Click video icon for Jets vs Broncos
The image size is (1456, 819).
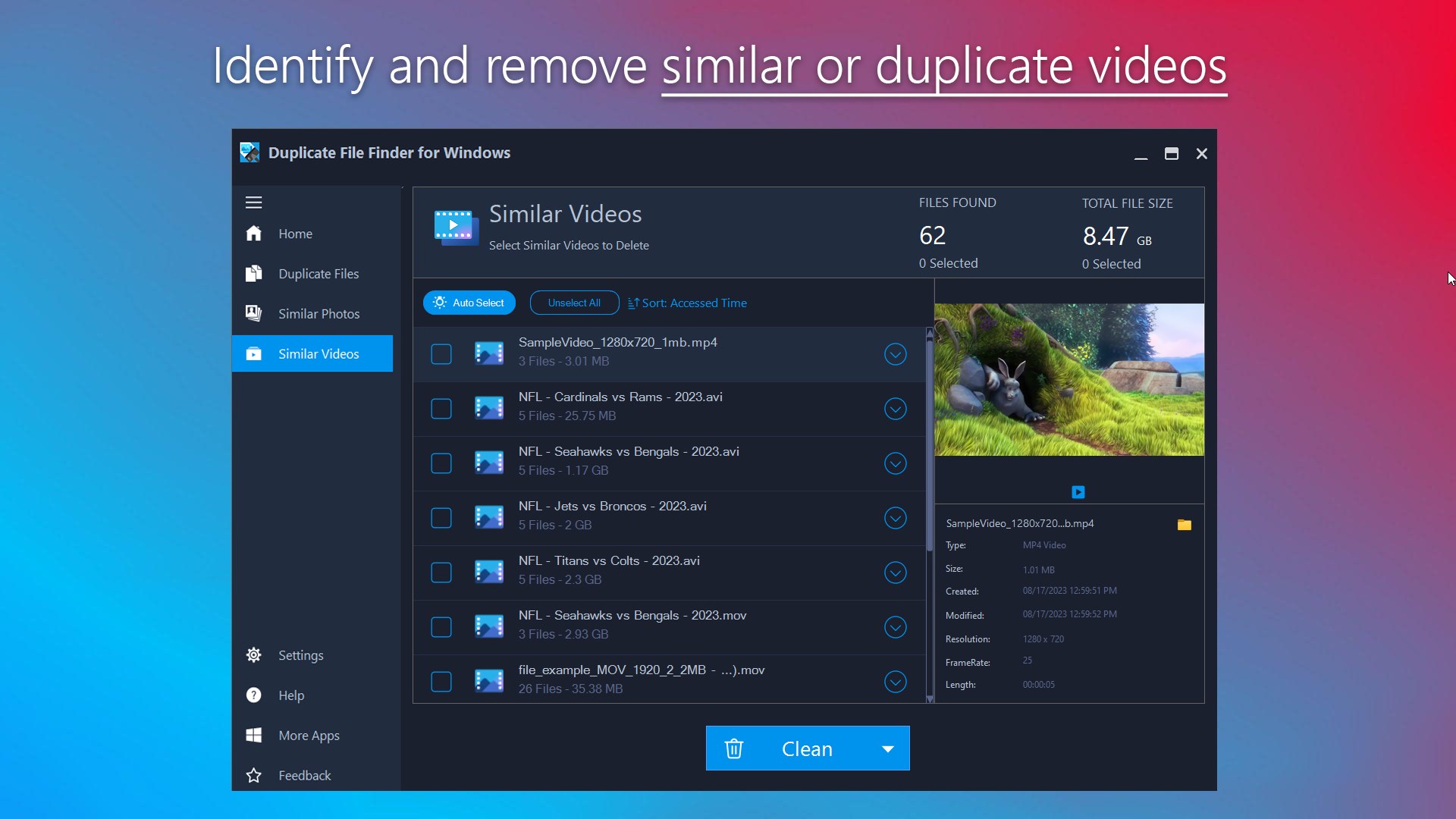[x=489, y=517]
